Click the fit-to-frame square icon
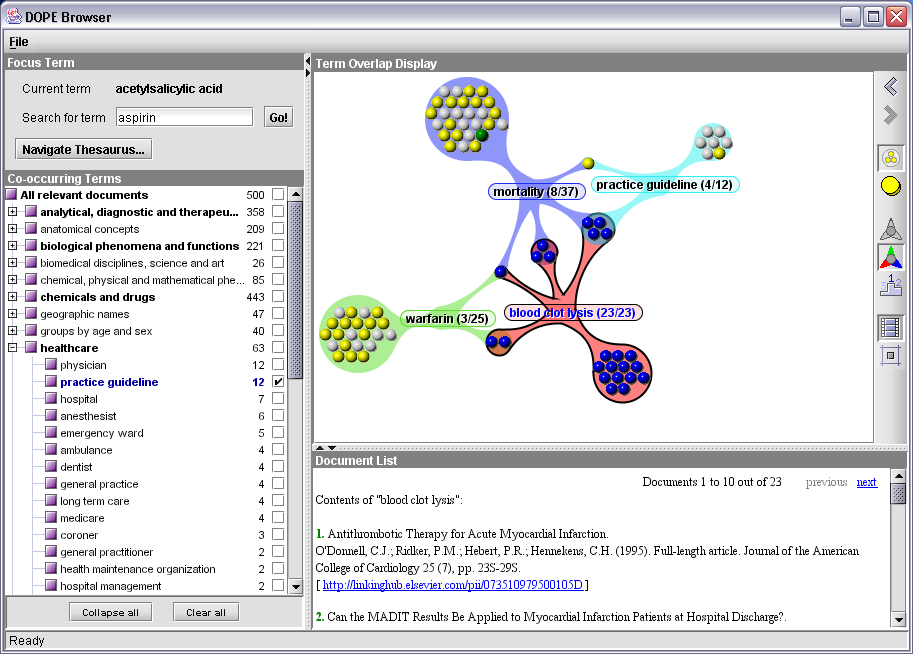Image resolution: width=913 pixels, height=654 pixels. coord(890,355)
